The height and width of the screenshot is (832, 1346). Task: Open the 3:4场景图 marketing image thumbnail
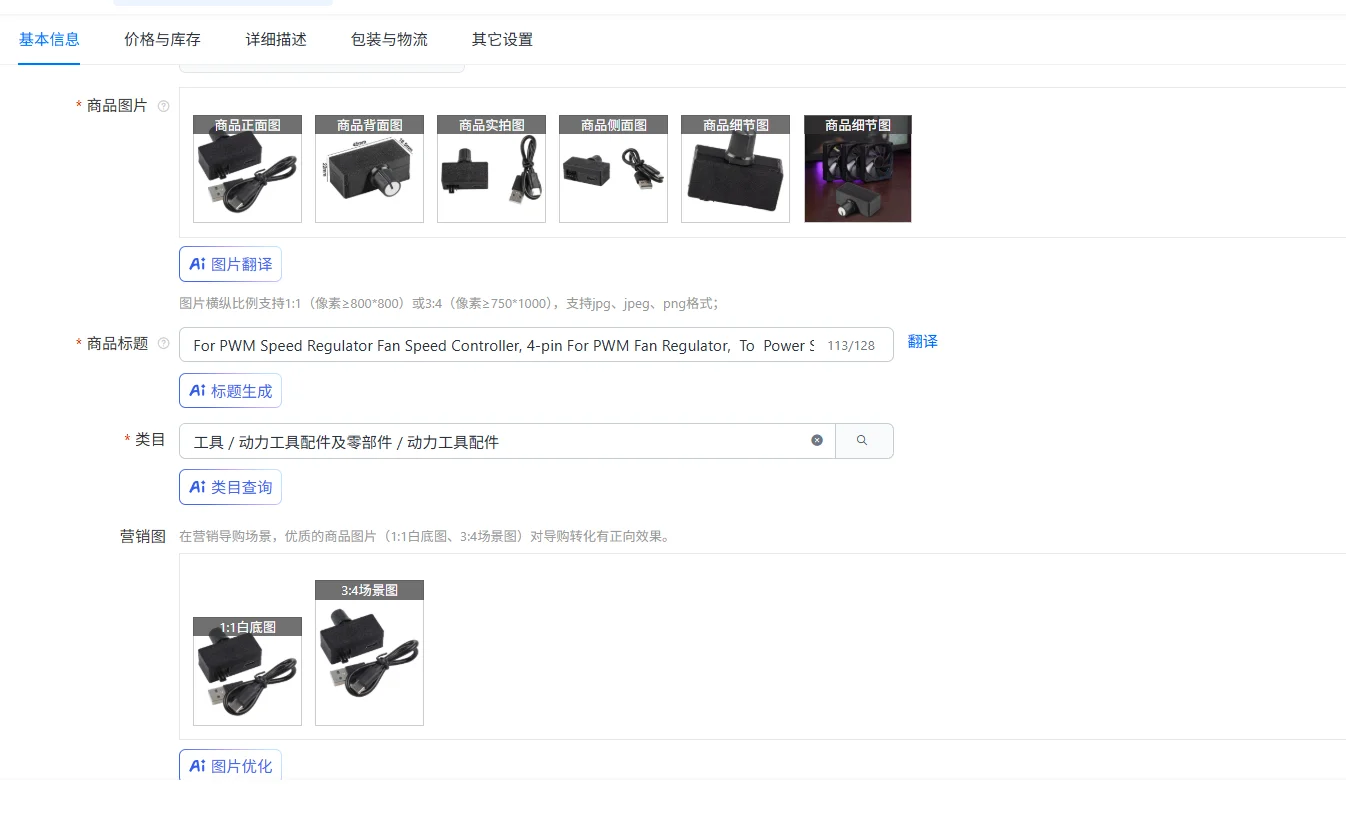(369, 651)
